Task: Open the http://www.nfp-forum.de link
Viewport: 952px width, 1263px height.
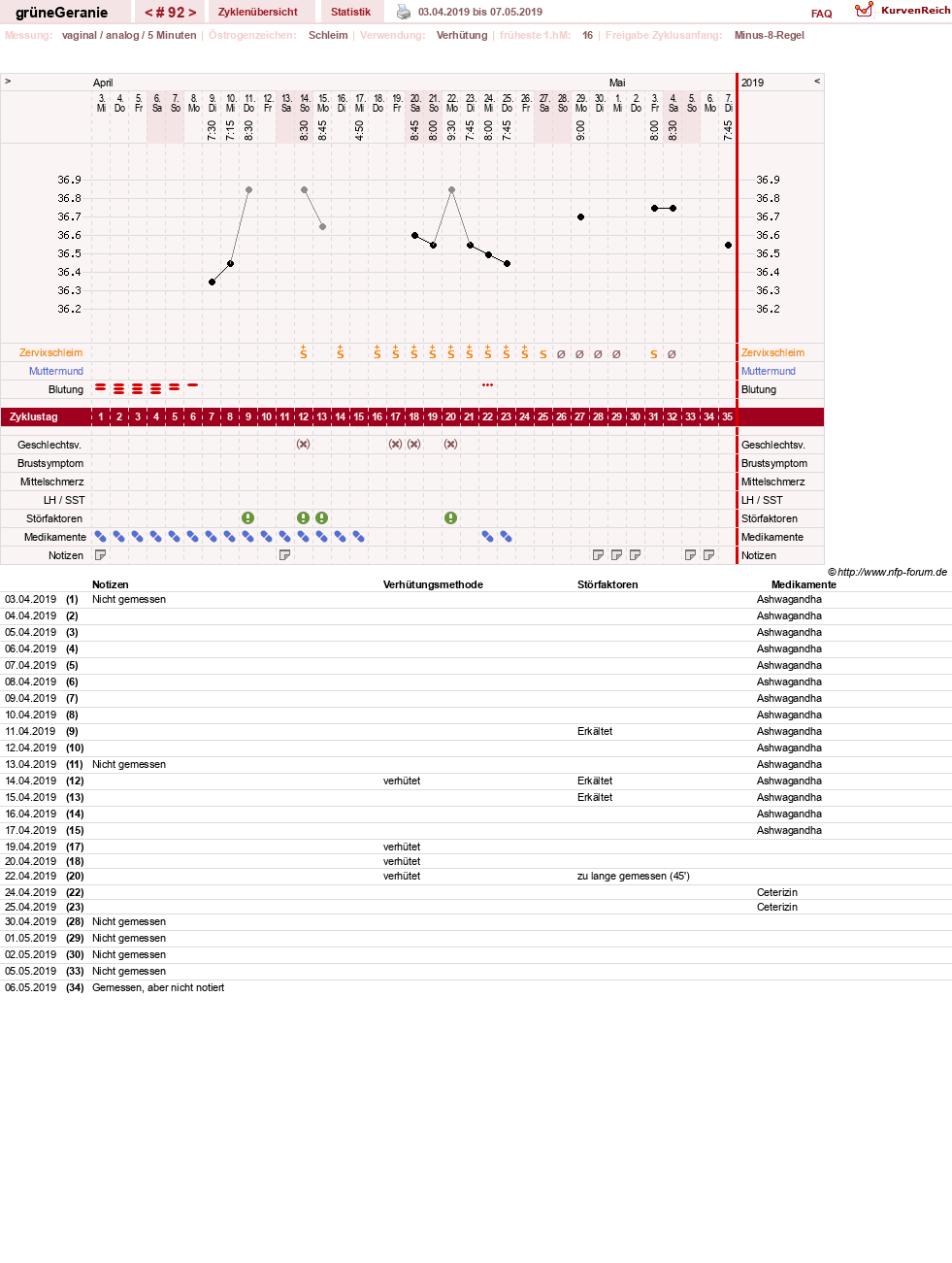Action: pyautogui.click(x=892, y=572)
